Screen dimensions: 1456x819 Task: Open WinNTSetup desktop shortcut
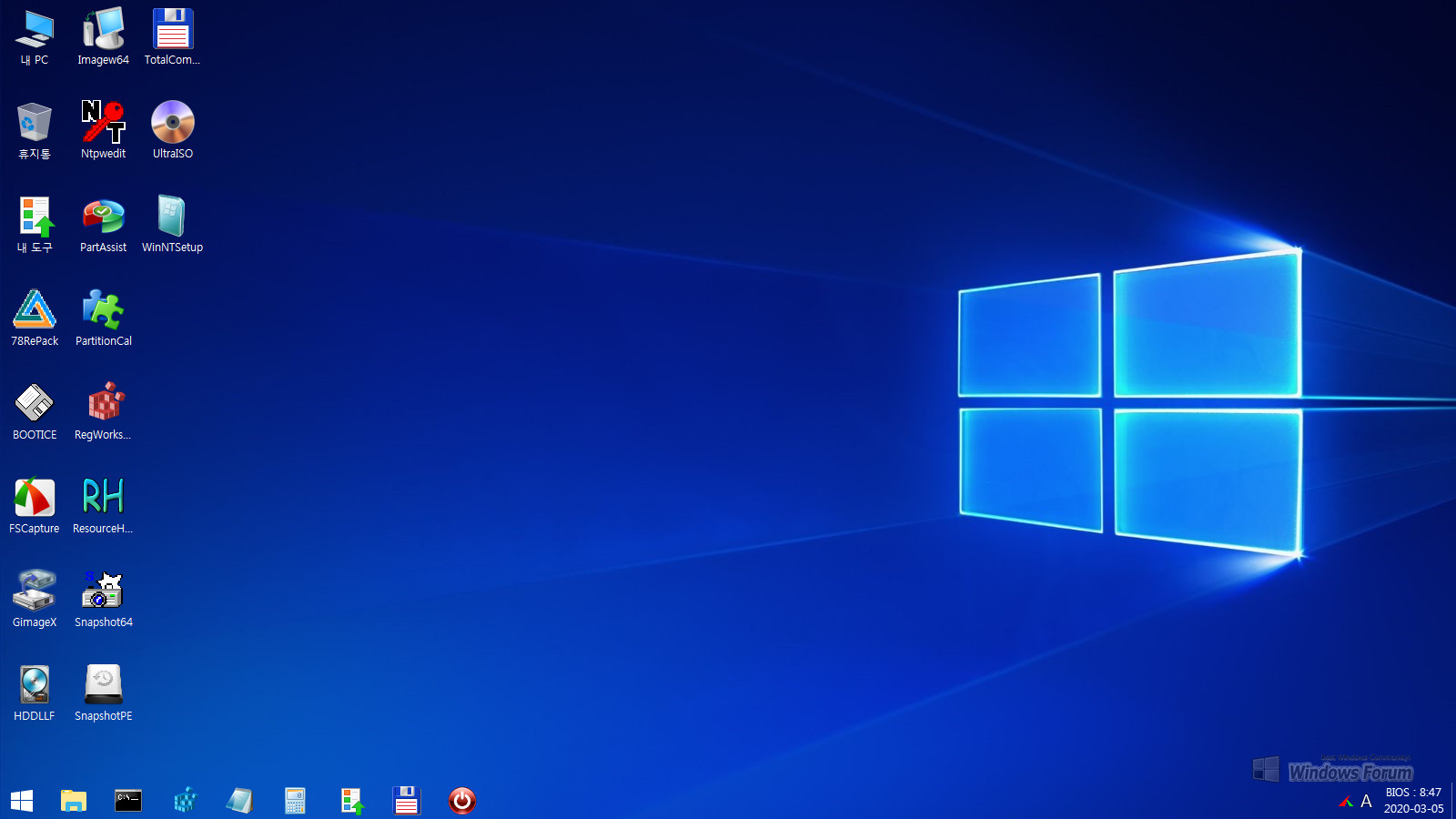tap(172, 226)
